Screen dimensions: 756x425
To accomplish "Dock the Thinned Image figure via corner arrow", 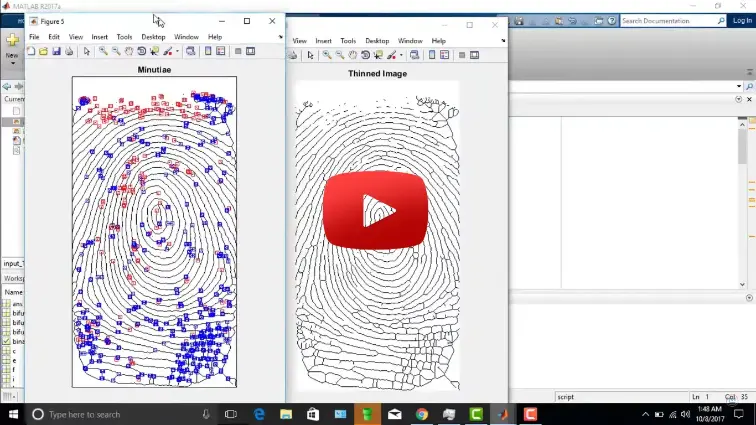I will coord(503,41).
